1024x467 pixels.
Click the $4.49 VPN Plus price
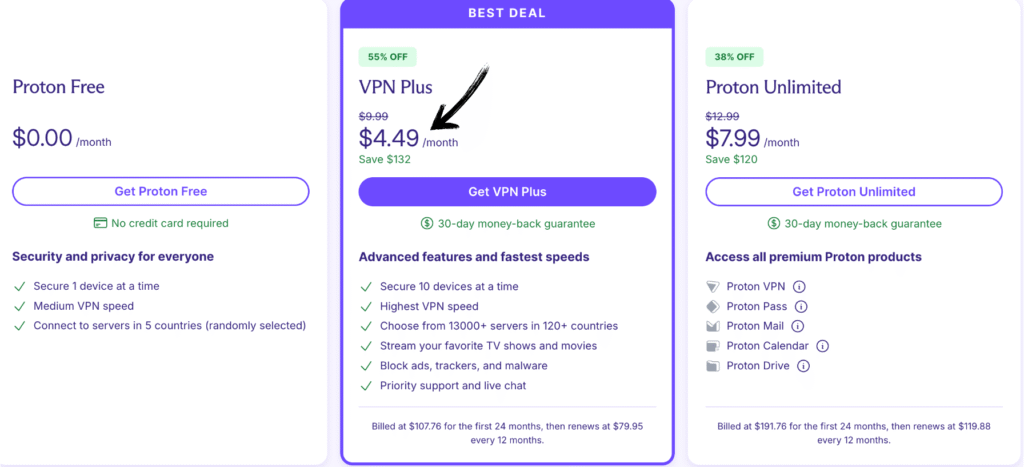(x=389, y=138)
